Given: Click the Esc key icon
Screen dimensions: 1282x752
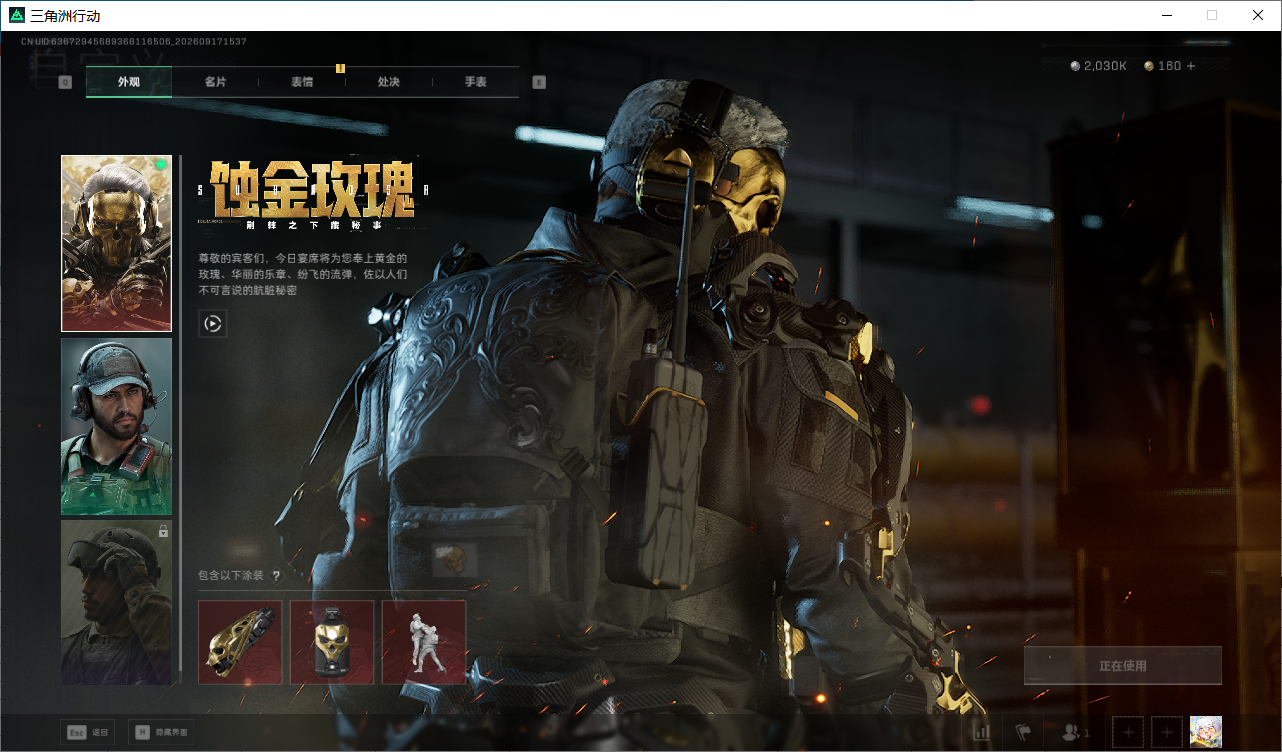Looking at the screenshot, I should click(x=76, y=733).
